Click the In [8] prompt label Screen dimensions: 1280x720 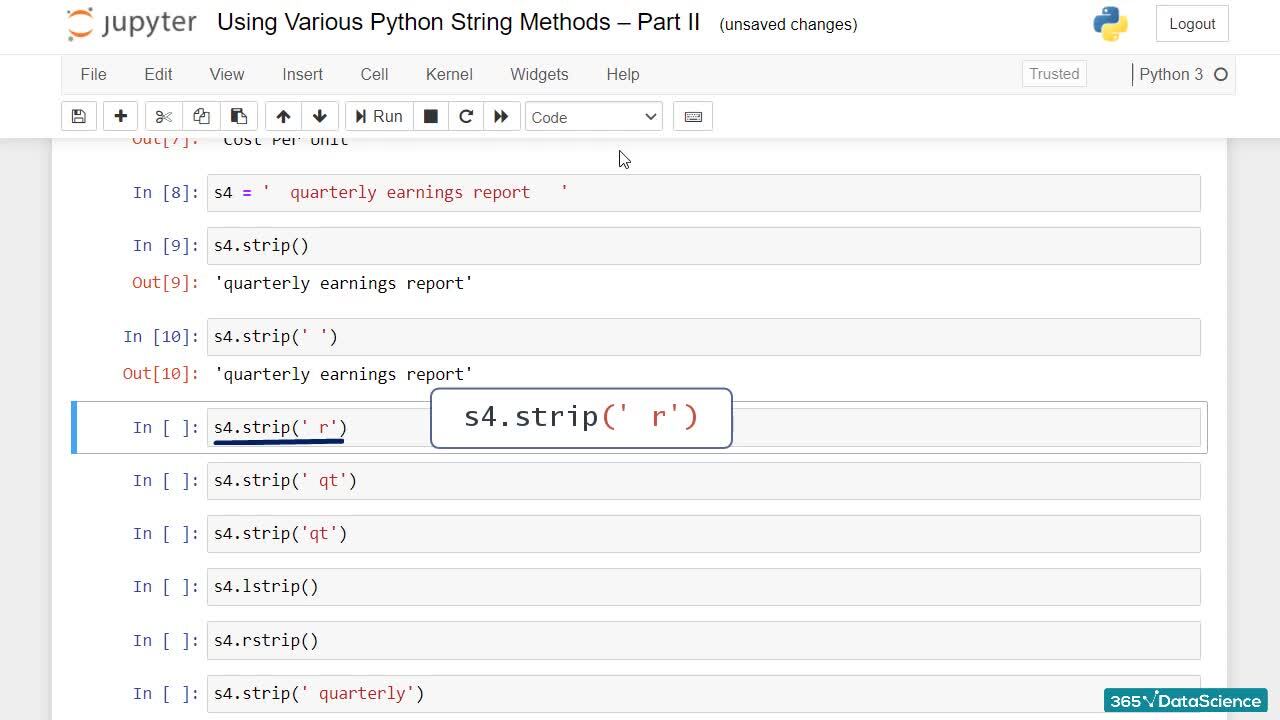166,193
